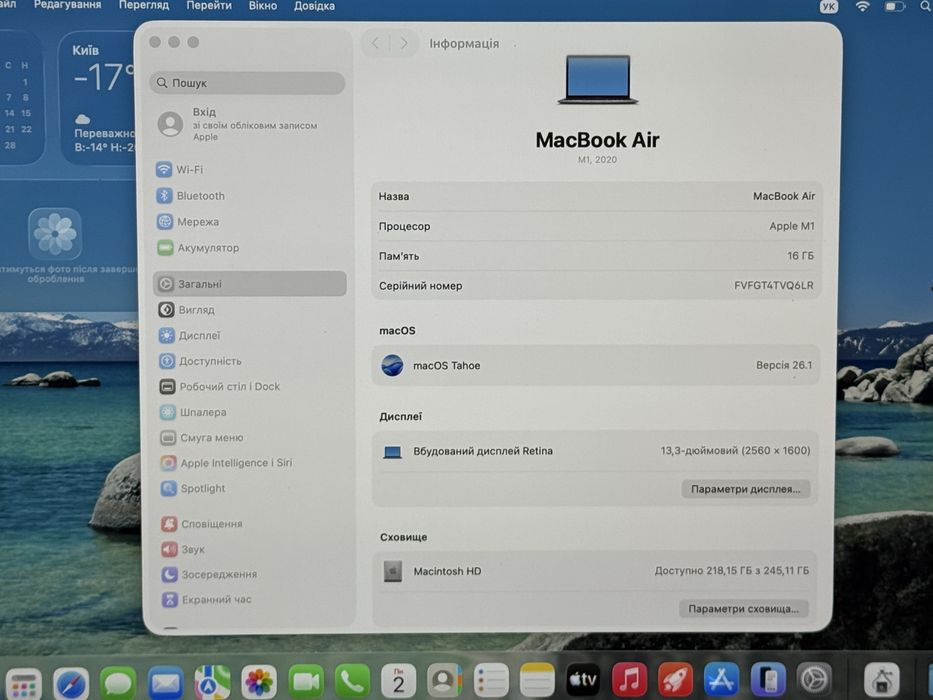Open Safari from the Dock
Screen dimensions: 933x700
point(71,683)
